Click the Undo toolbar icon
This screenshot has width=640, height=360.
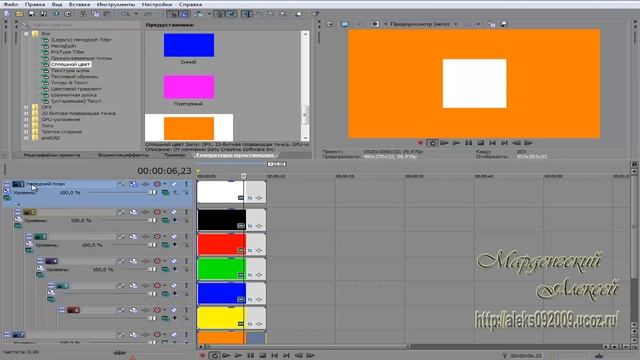click(x=125, y=14)
